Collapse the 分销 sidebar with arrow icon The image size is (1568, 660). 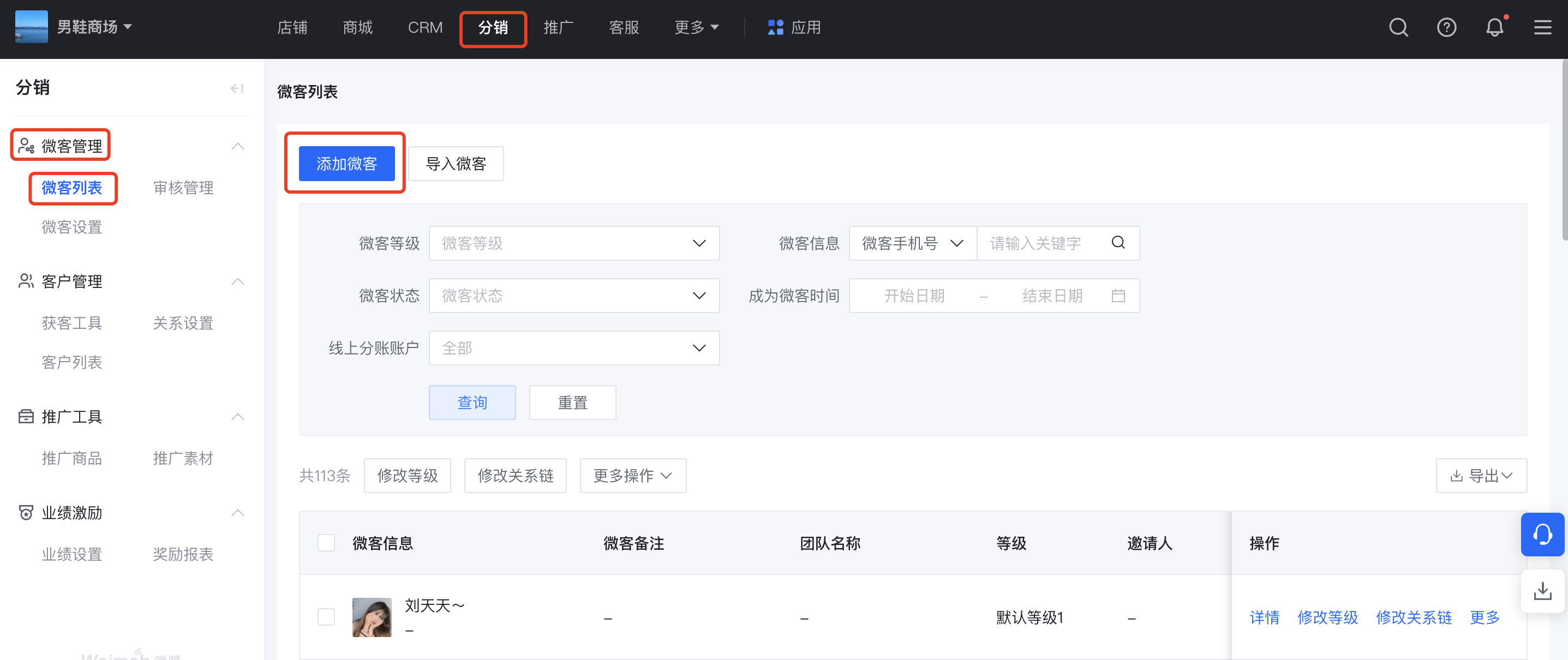[237, 88]
